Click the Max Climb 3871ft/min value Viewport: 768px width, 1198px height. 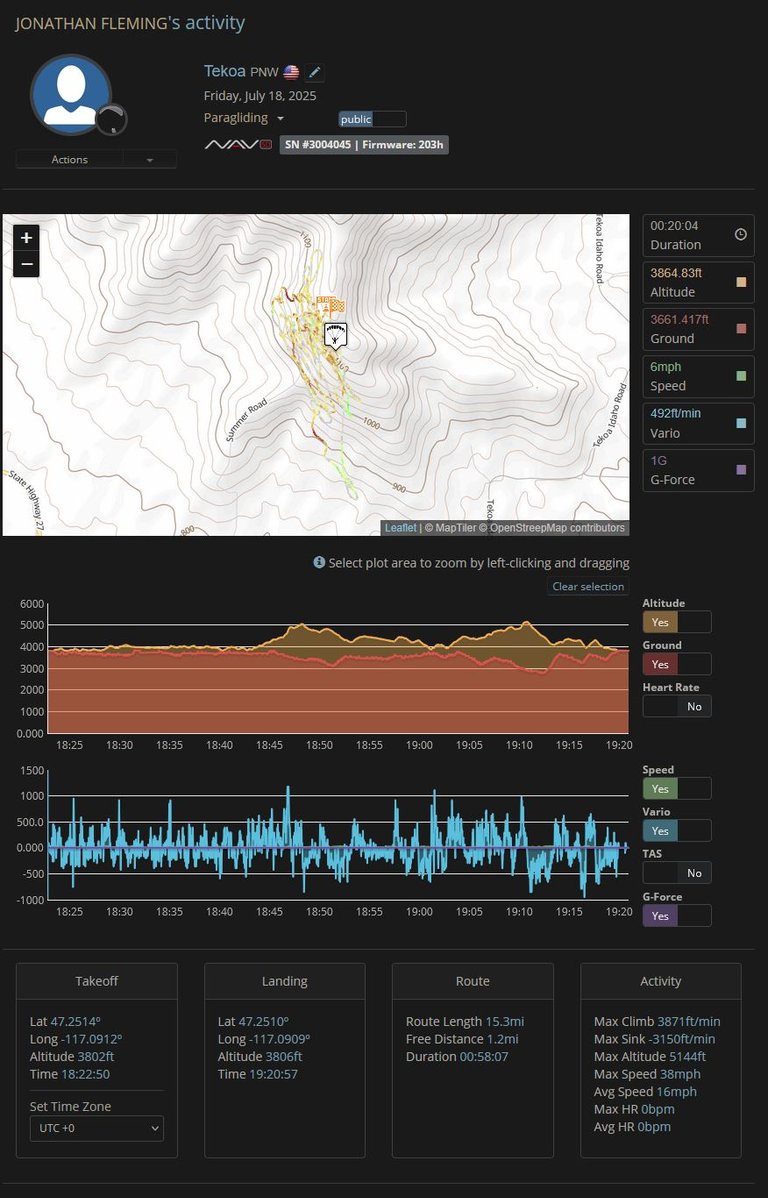tap(689, 1022)
